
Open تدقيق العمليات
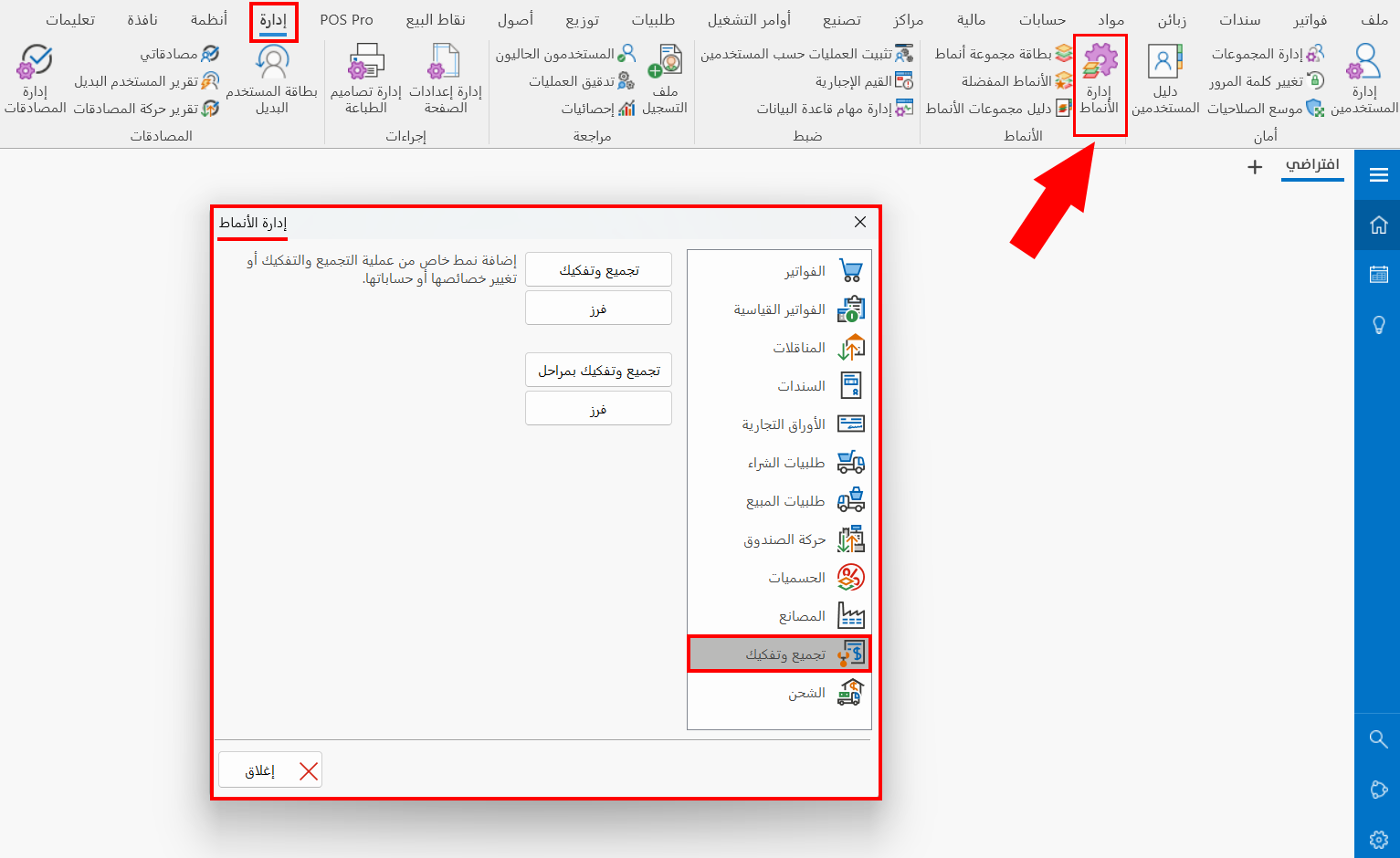(x=582, y=81)
